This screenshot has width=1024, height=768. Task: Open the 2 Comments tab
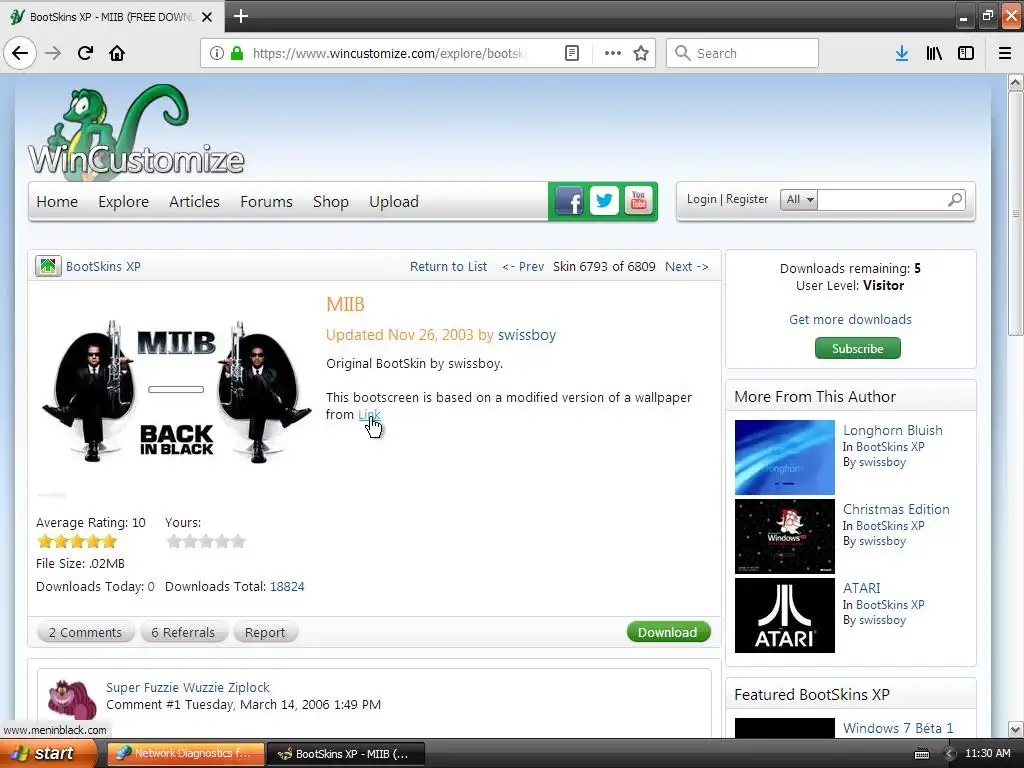pyautogui.click(x=85, y=632)
